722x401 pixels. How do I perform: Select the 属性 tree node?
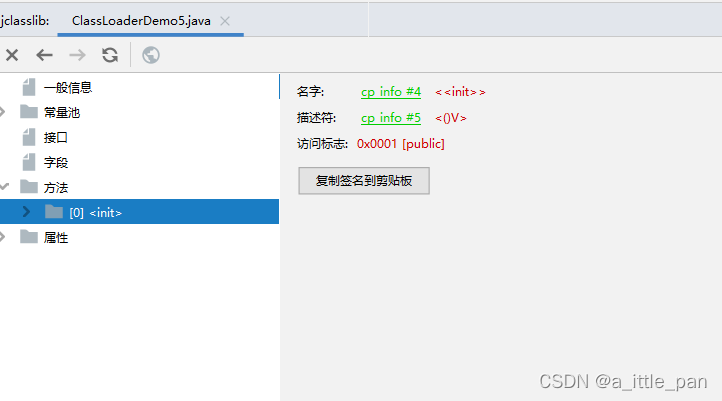click(x=56, y=238)
